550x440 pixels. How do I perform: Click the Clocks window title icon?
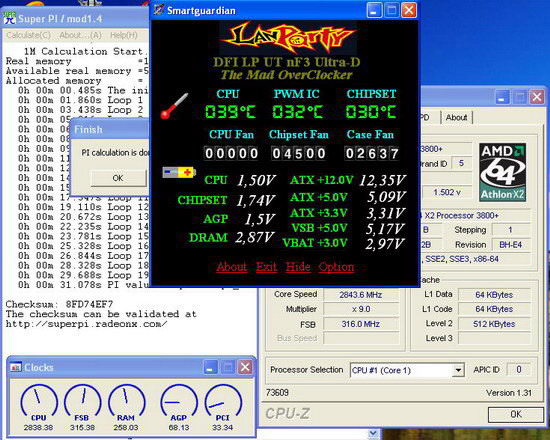(16, 367)
